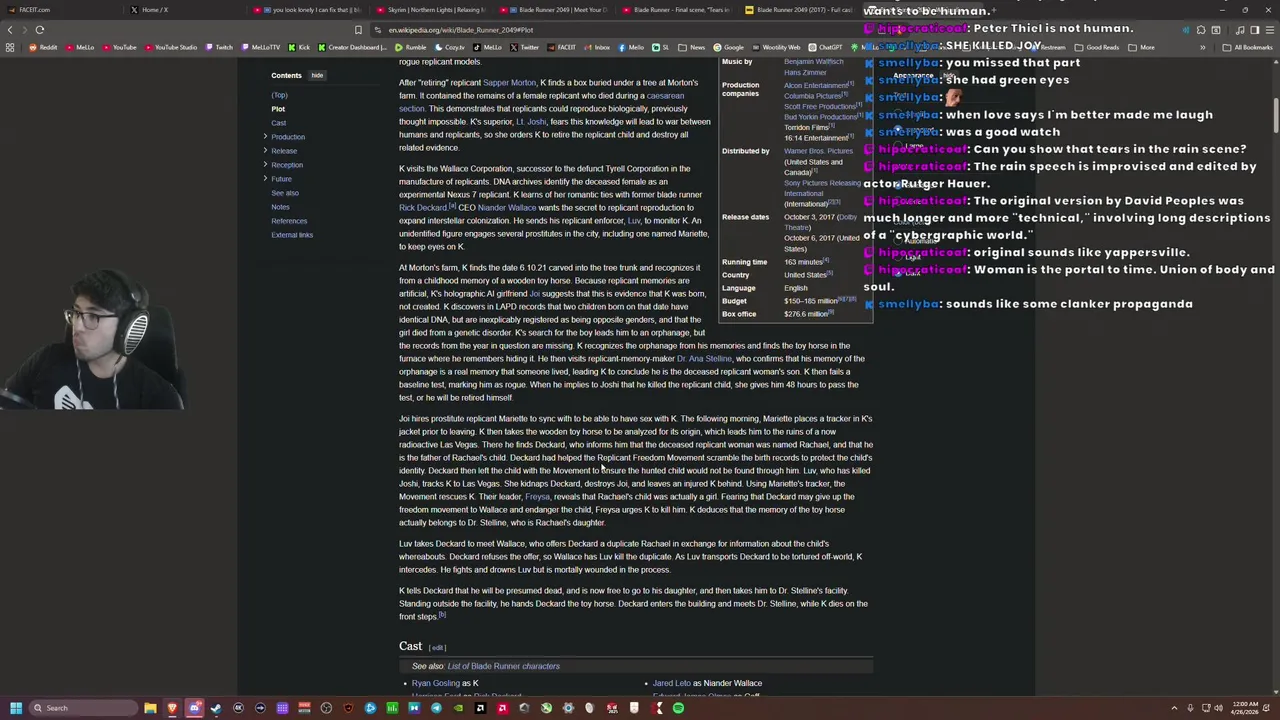The image size is (1280, 720).
Task: Reload the Wikipedia page
Action: 40,30
